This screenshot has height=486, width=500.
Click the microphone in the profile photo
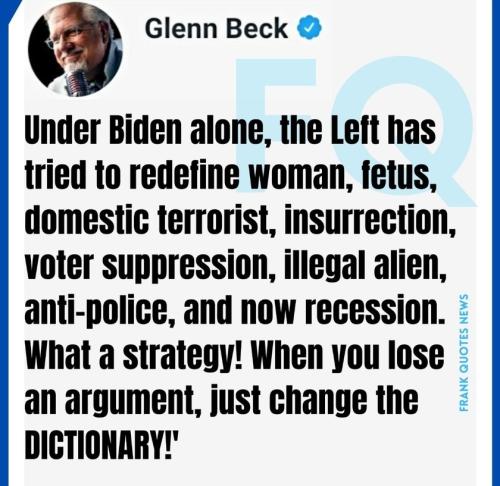click(x=77, y=83)
